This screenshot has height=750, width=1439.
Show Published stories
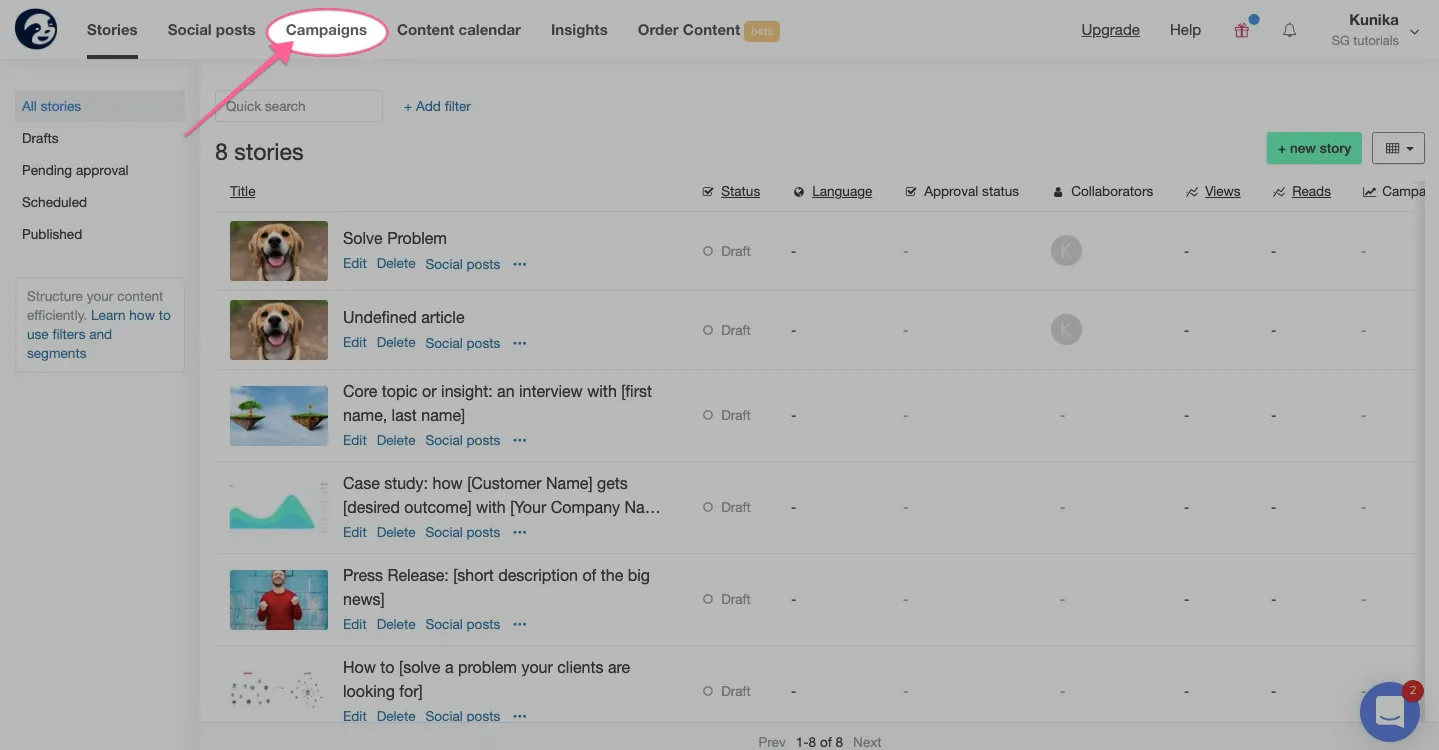pos(52,234)
